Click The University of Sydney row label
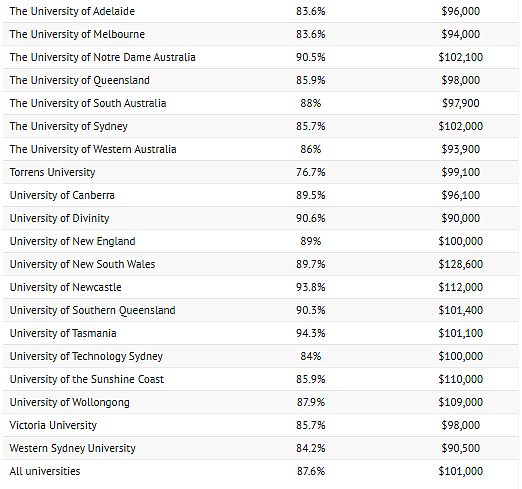The image size is (522, 489). point(68,127)
